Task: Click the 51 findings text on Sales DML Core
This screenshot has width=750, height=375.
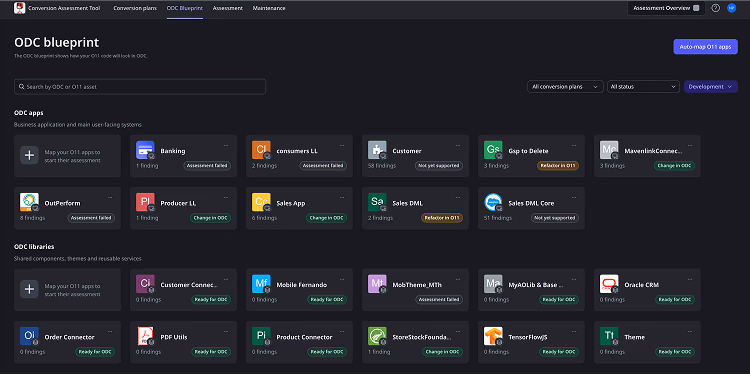Action: click(498, 218)
